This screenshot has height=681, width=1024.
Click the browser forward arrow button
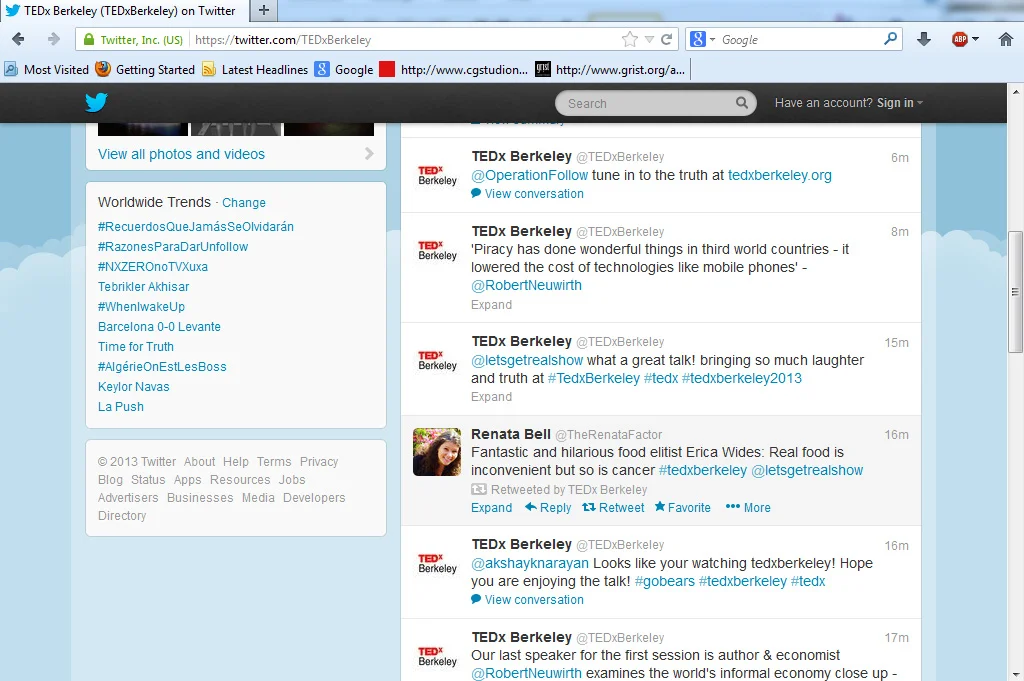pyautogui.click(x=54, y=39)
